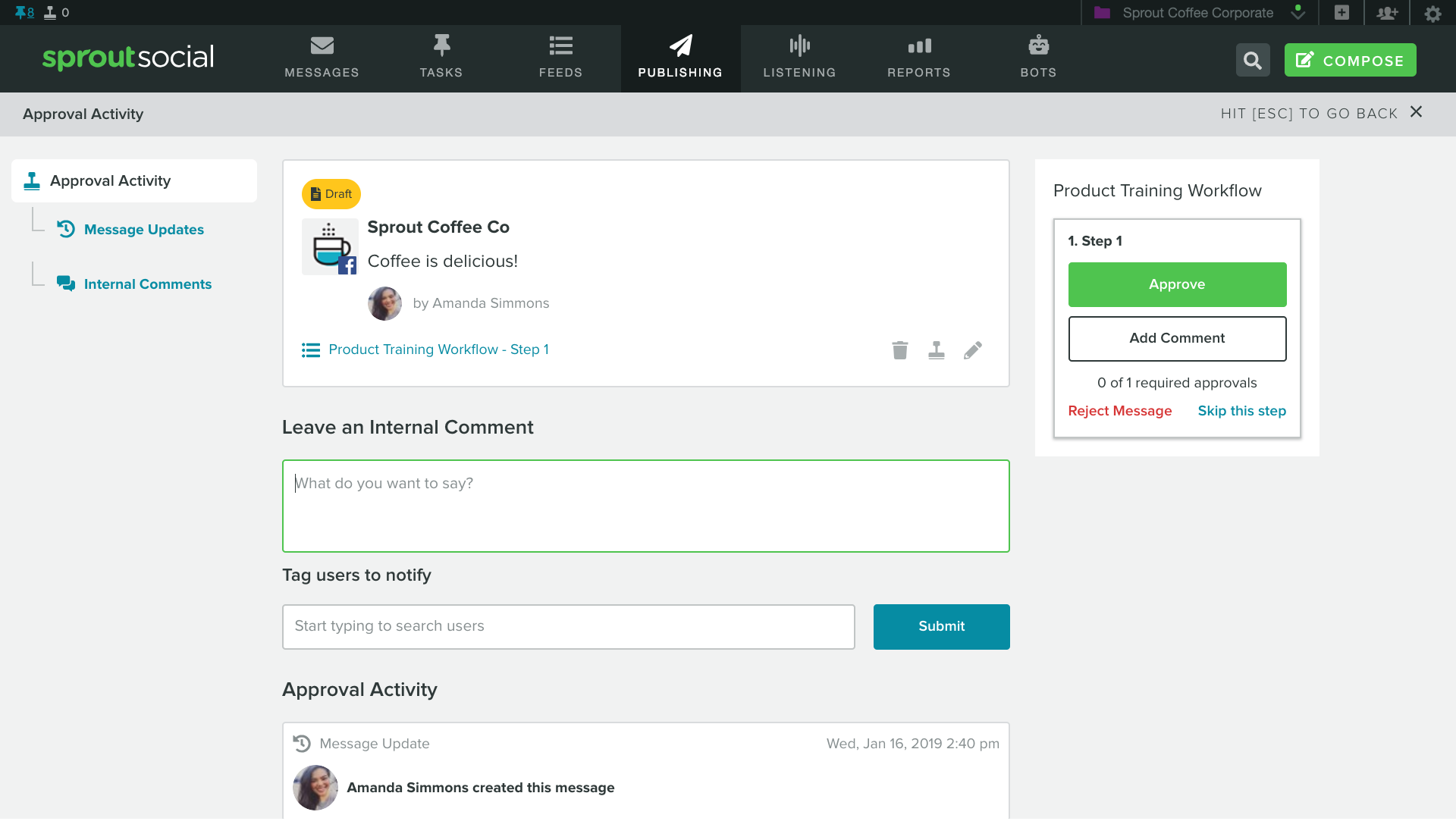Click the approvals stamp counter icon
1456x840 pixels.
coord(56,12)
